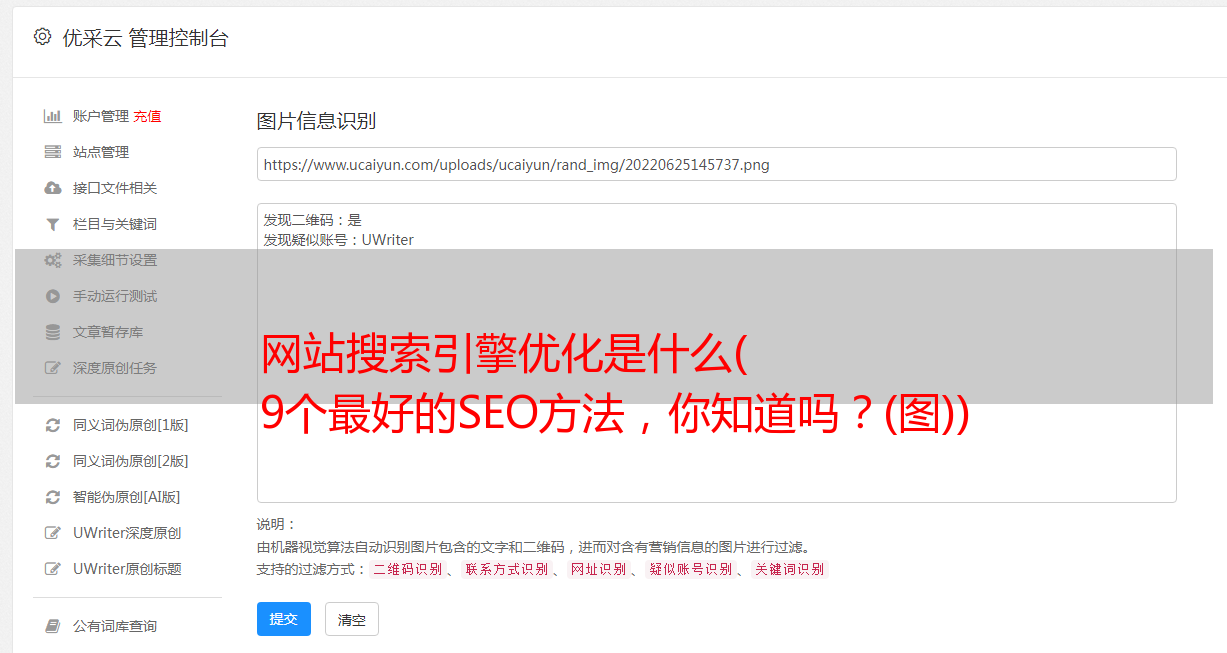Click the server icon for 站点管理

click(x=53, y=152)
